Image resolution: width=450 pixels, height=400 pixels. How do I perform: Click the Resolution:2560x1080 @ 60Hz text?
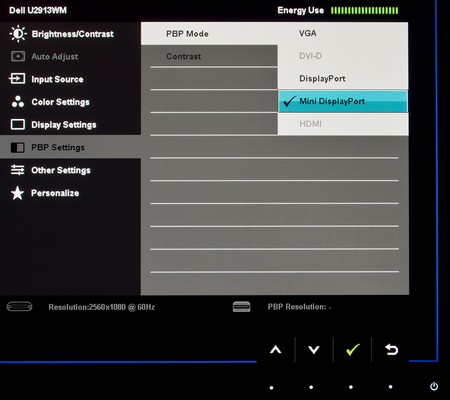pyautogui.click(x=102, y=307)
